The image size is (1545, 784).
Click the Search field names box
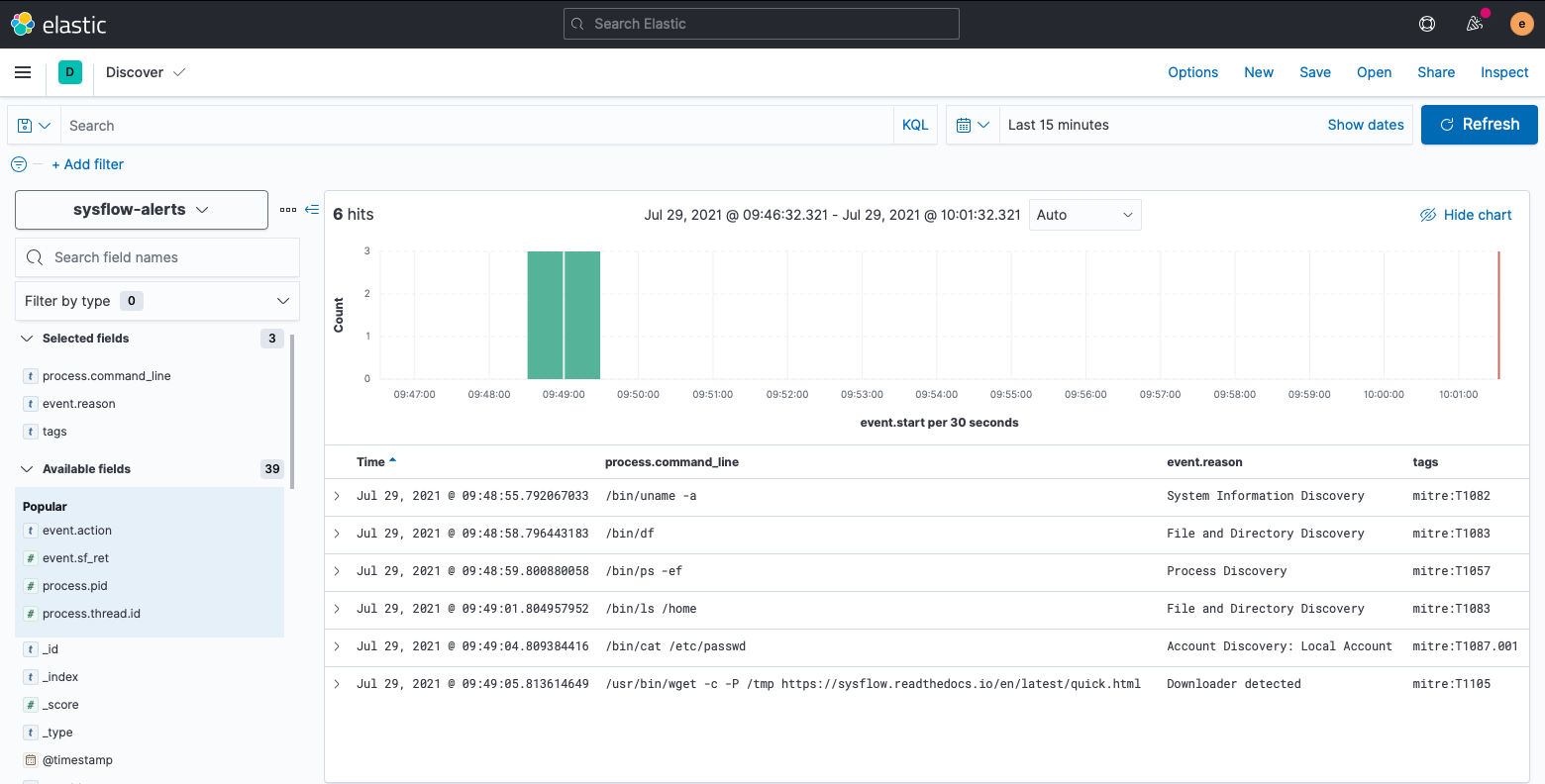pos(157,257)
